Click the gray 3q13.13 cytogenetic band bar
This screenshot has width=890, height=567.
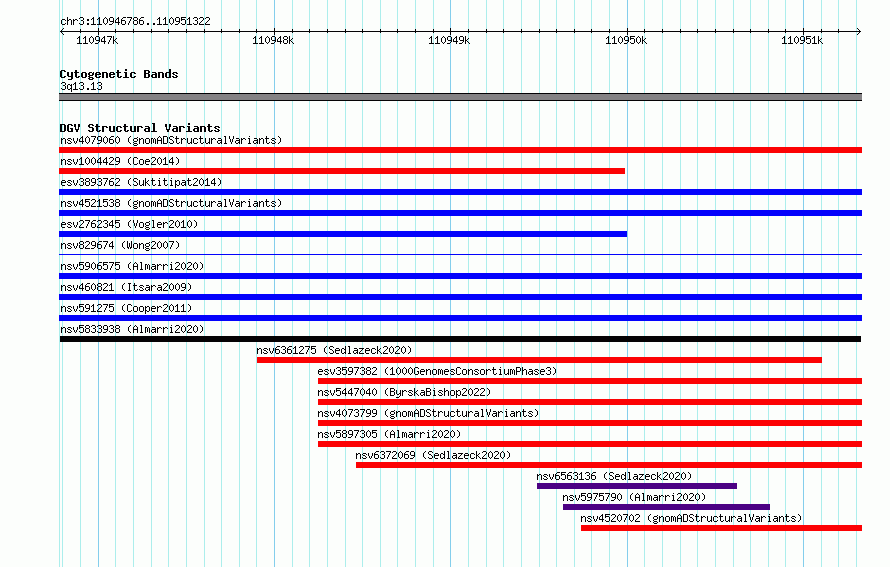pyautogui.click(x=460, y=97)
